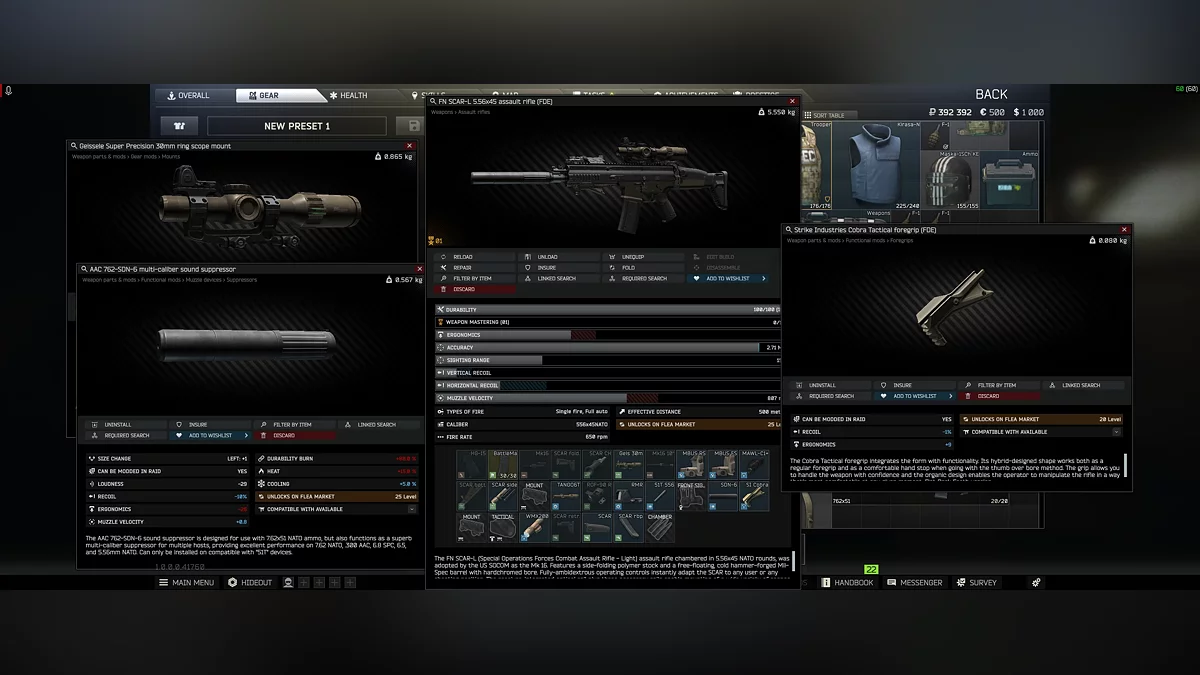
Task: Open the Health tab
Action: tap(348, 96)
